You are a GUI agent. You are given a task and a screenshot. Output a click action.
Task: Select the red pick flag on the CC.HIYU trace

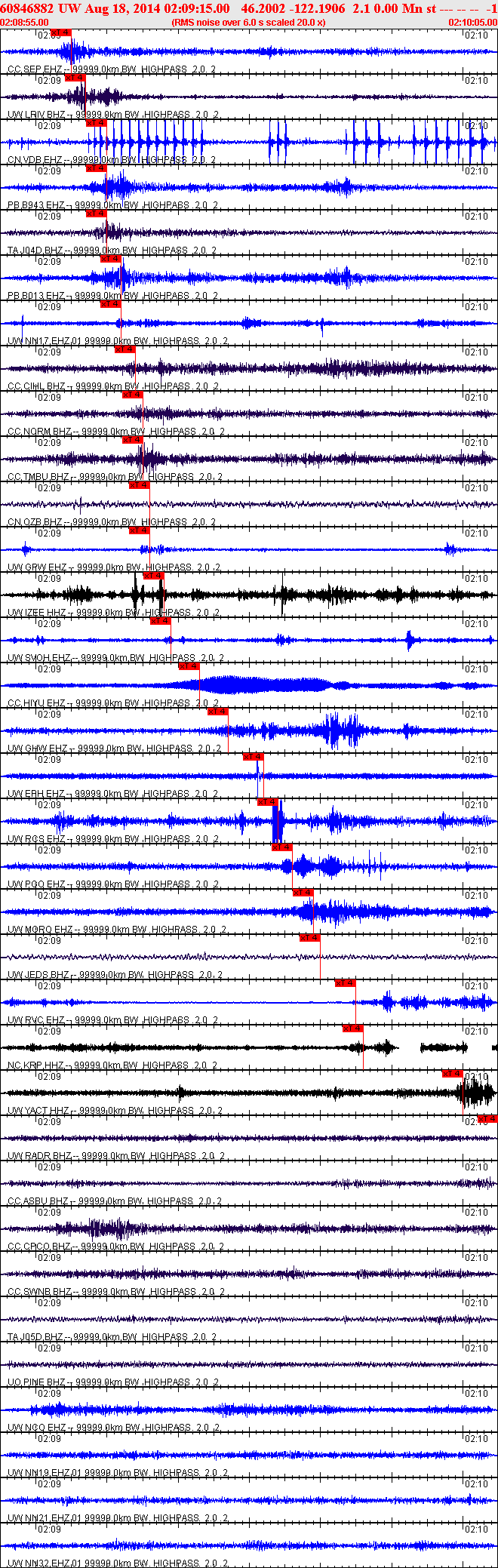click(x=189, y=666)
